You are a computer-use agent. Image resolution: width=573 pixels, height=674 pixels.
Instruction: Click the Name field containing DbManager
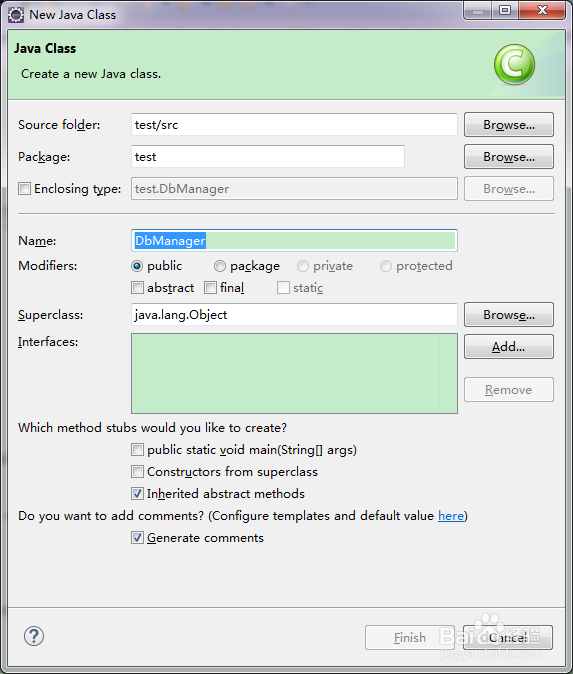pos(294,240)
